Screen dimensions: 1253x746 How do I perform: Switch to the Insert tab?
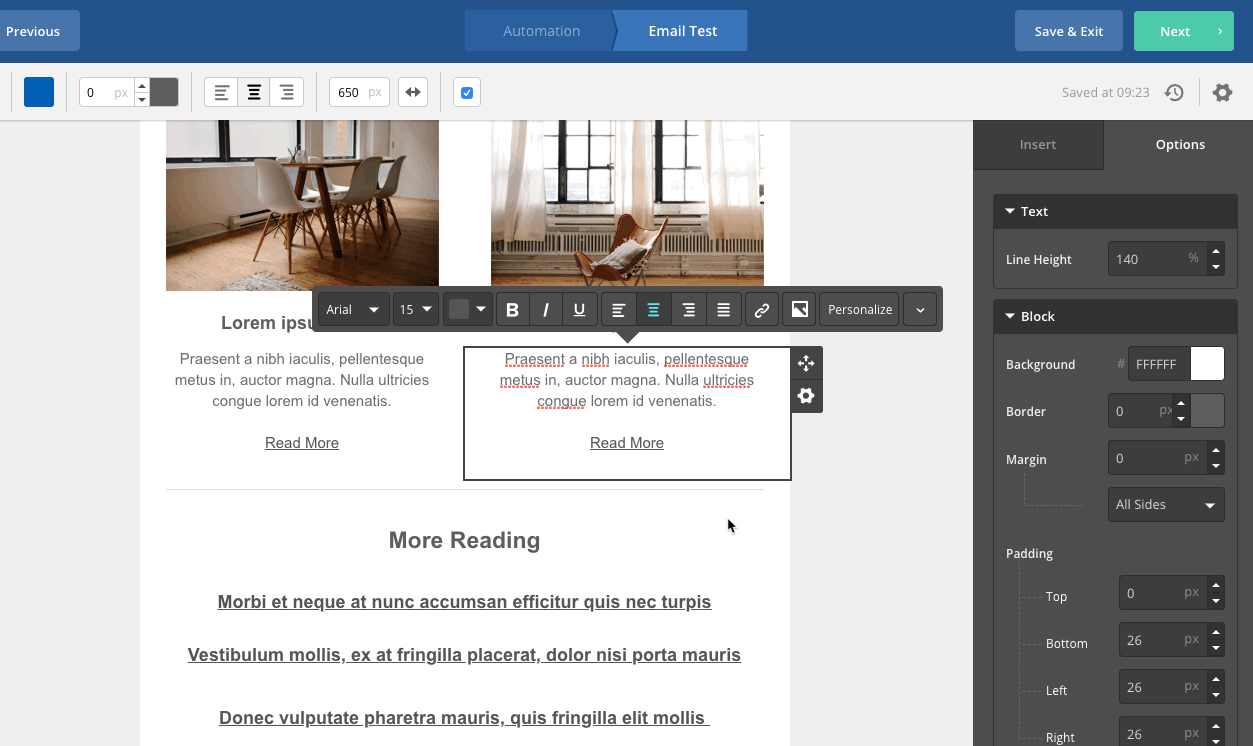click(x=1038, y=144)
